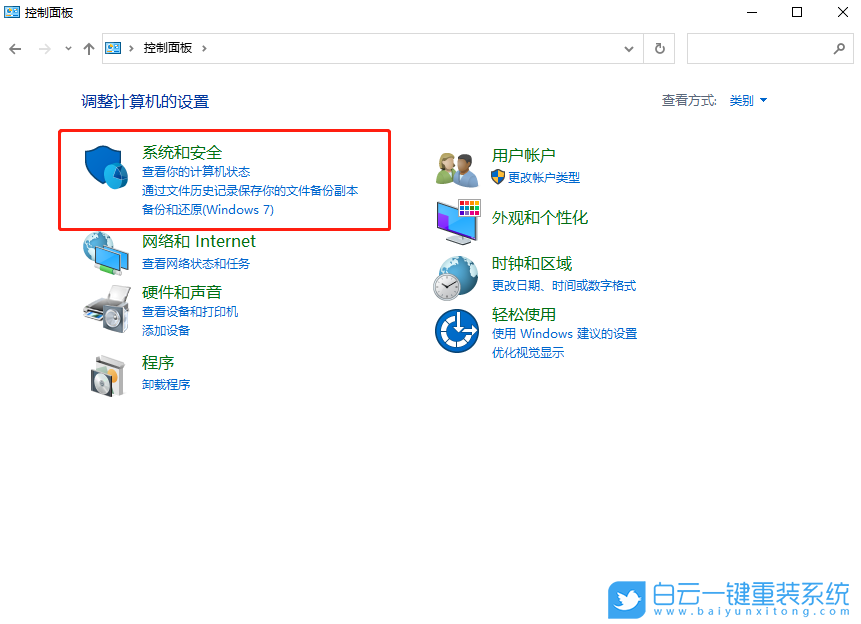Open the 外观和个性化 display icon
Image resolution: width=861 pixels, height=624 pixels.
pyautogui.click(x=457, y=219)
